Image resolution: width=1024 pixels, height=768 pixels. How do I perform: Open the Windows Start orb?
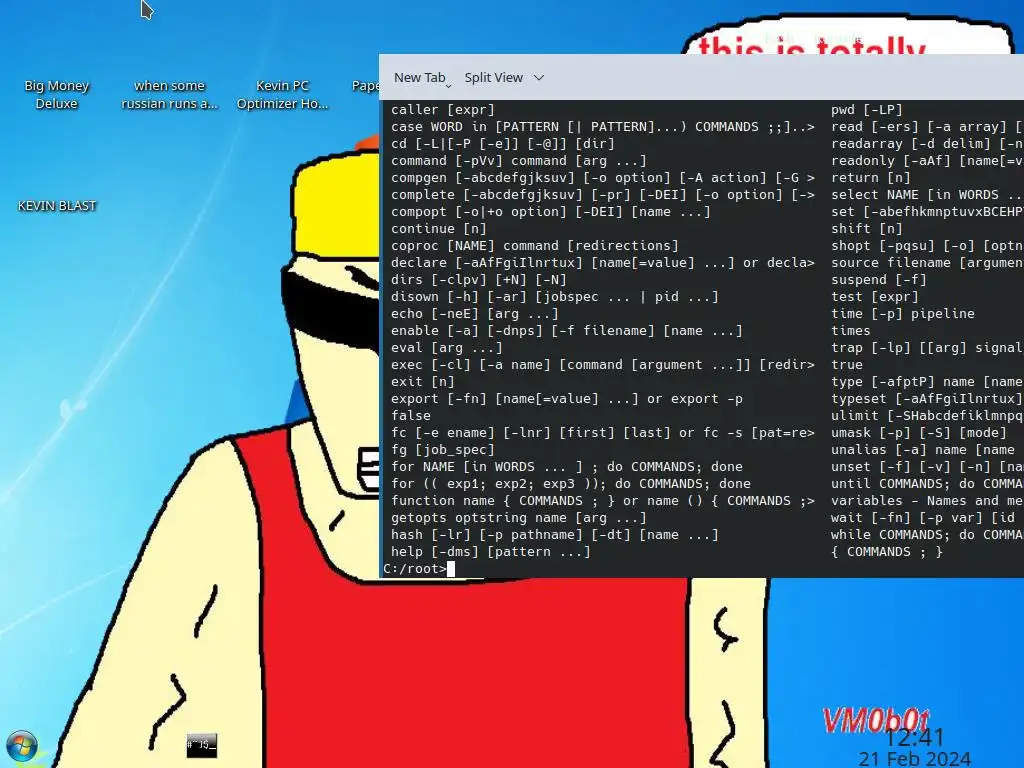pyautogui.click(x=22, y=747)
